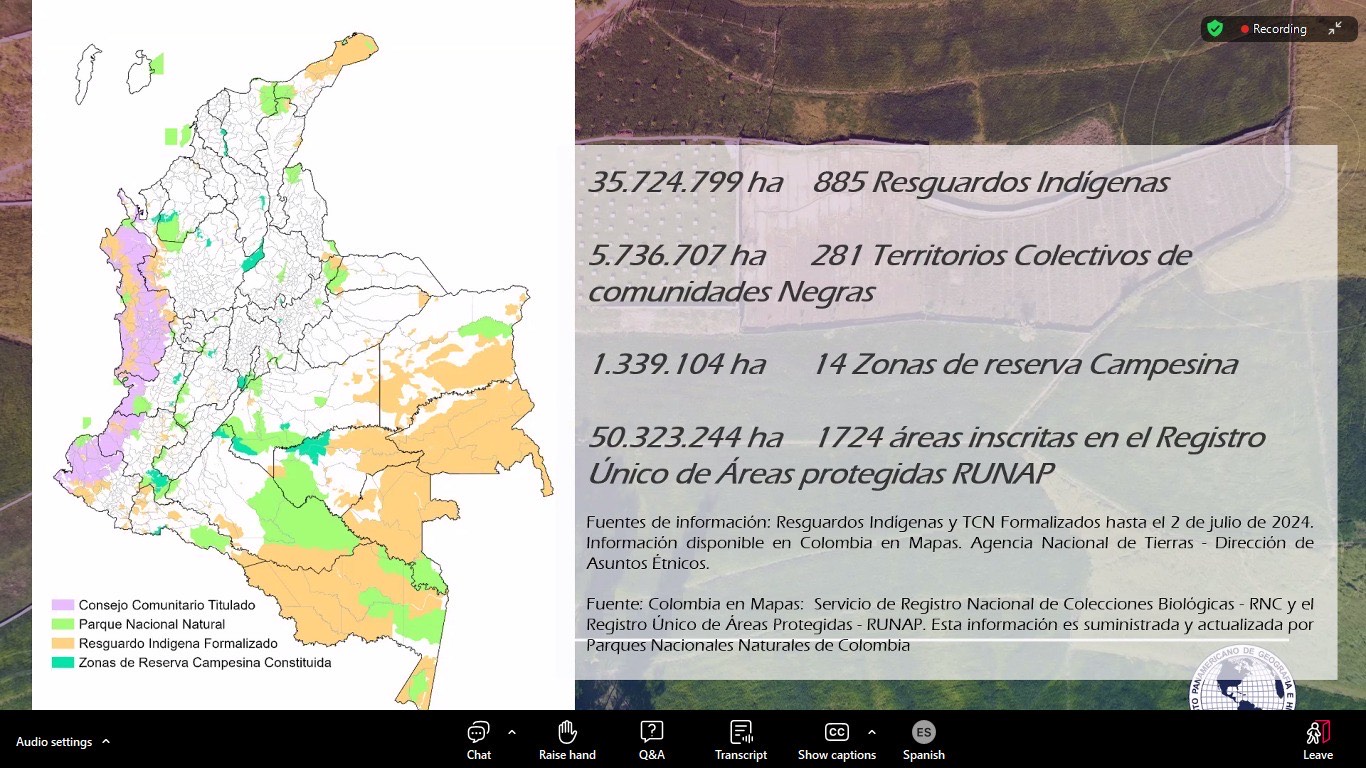This screenshot has height=768, width=1366.
Task: Click green Parque Nacional Natural legend swatch
Action: pos(63,624)
